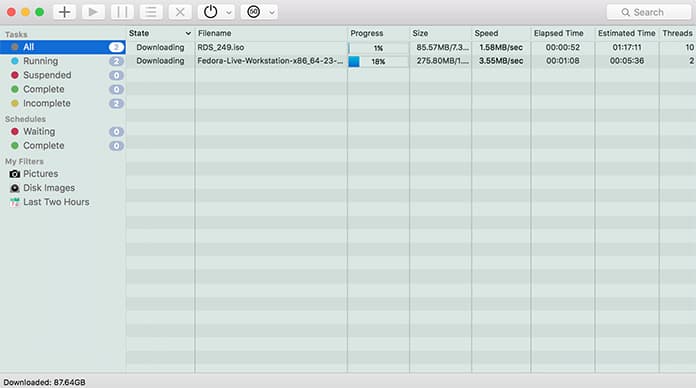Open dropdown arrow beside power icon

point(229,12)
